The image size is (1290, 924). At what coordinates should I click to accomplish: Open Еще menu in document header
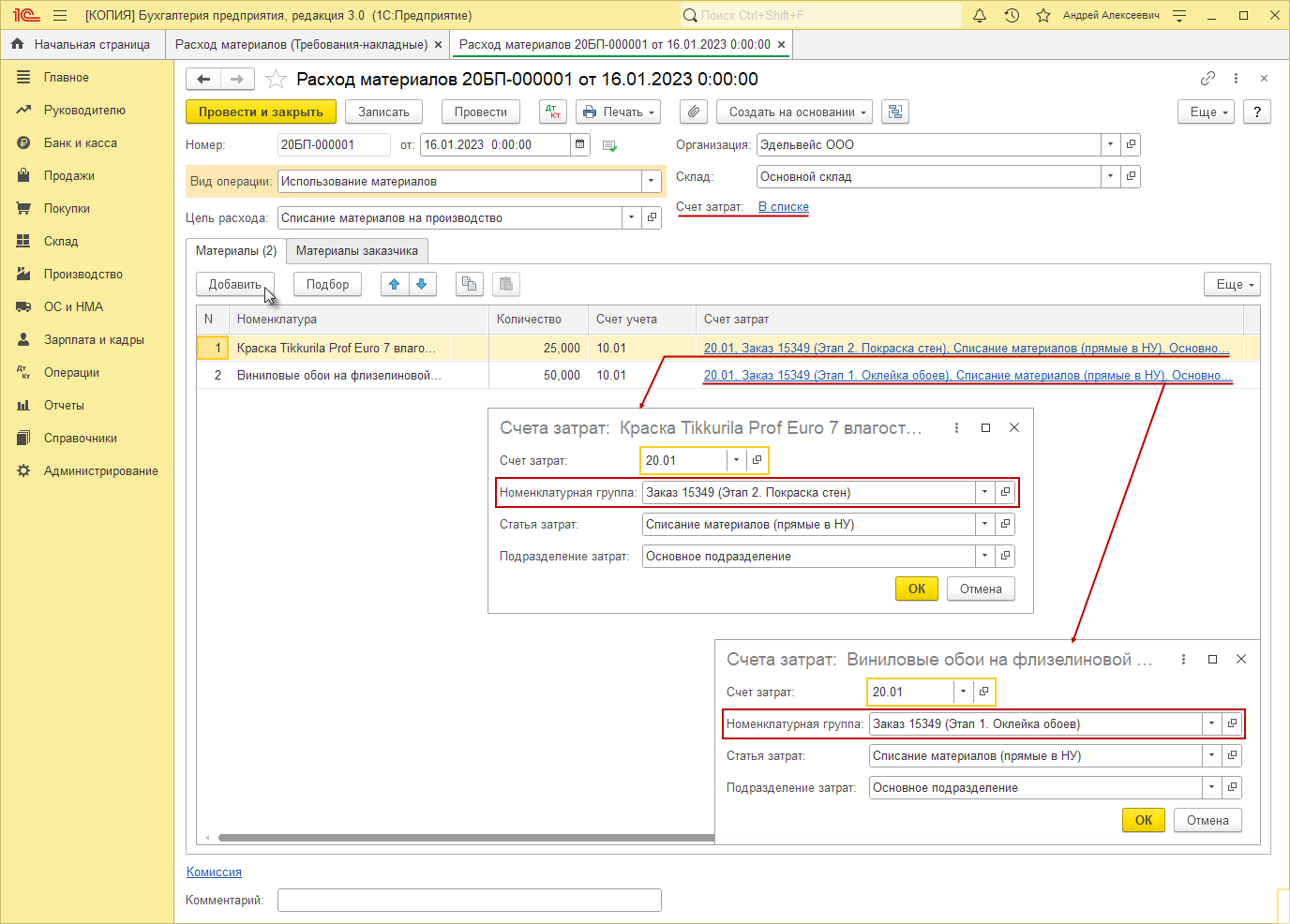[1207, 112]
